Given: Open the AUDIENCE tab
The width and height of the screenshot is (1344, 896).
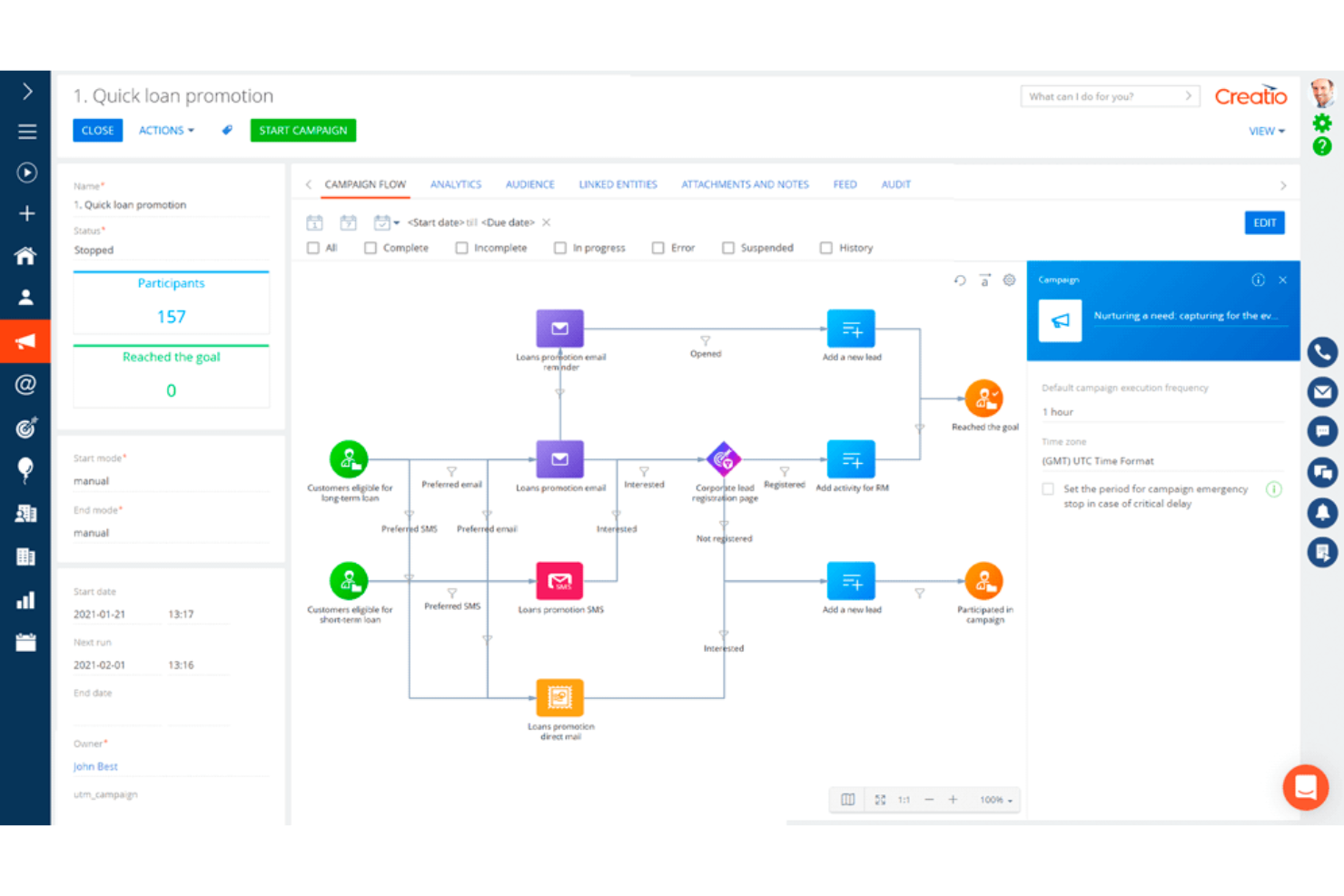Looking at the screenshot, I should (529, 184).
